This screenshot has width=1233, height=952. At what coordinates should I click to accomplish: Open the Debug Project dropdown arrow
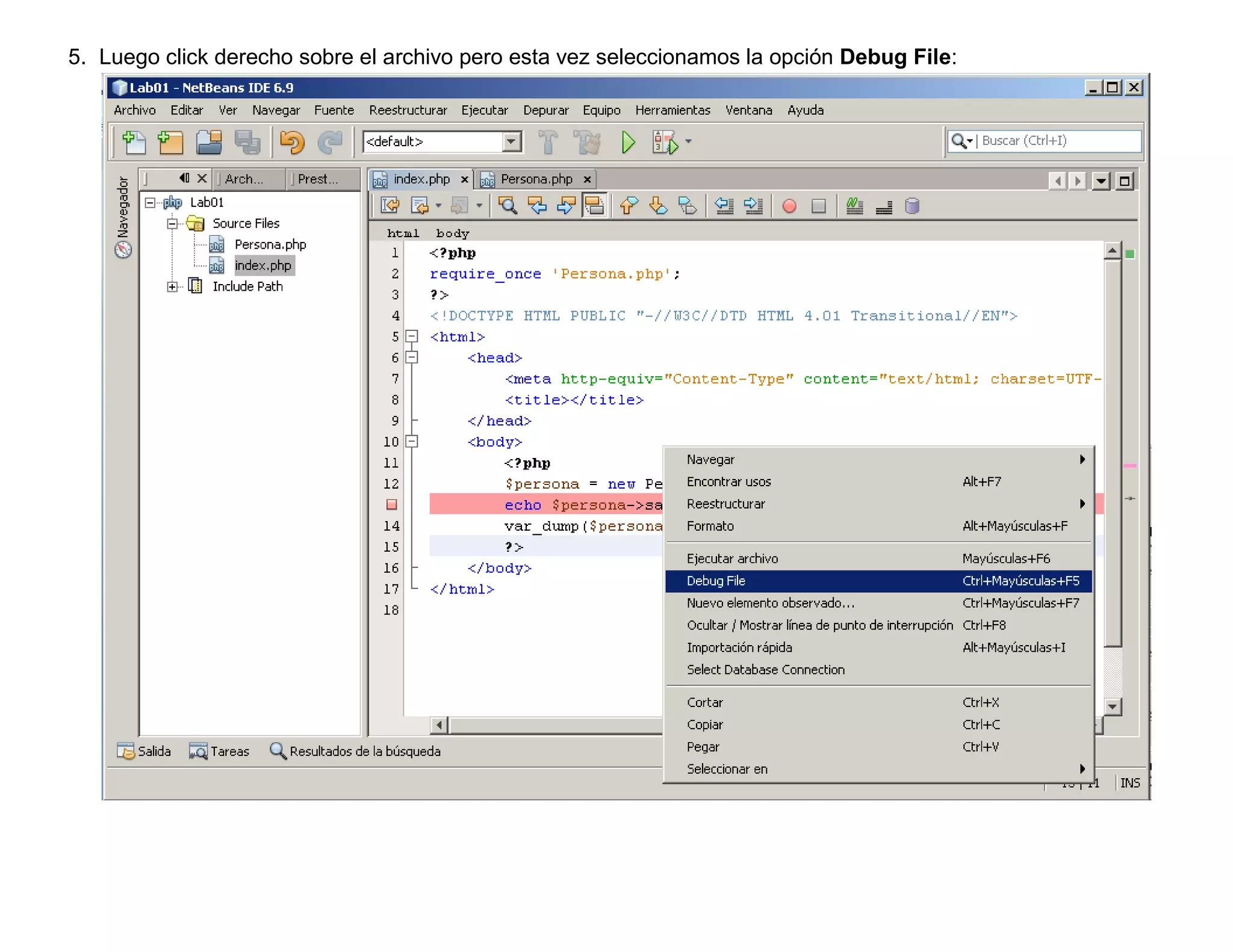coord(689,142)
